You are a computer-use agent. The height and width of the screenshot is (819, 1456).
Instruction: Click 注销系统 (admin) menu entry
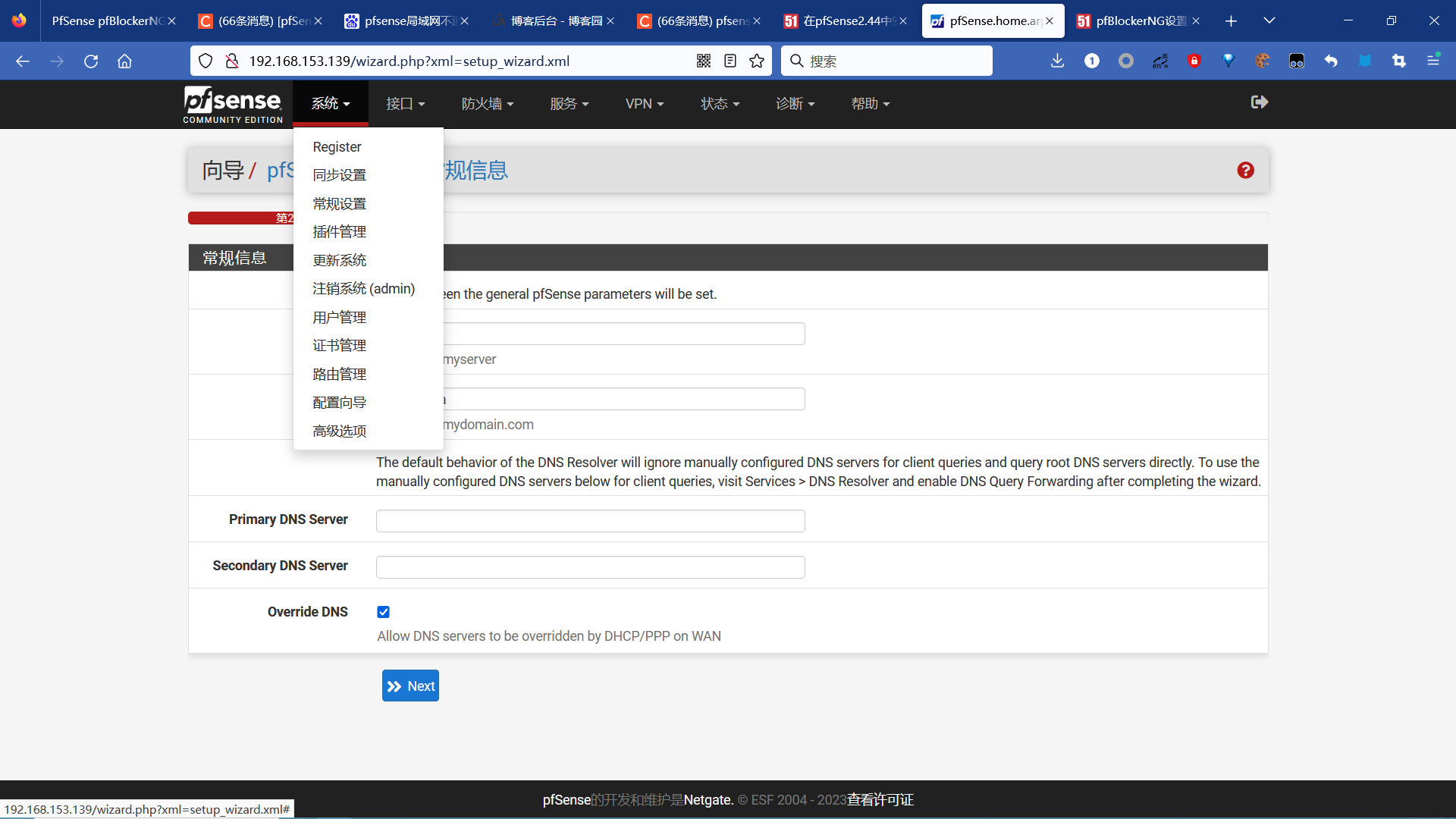(x=368, y=289)
